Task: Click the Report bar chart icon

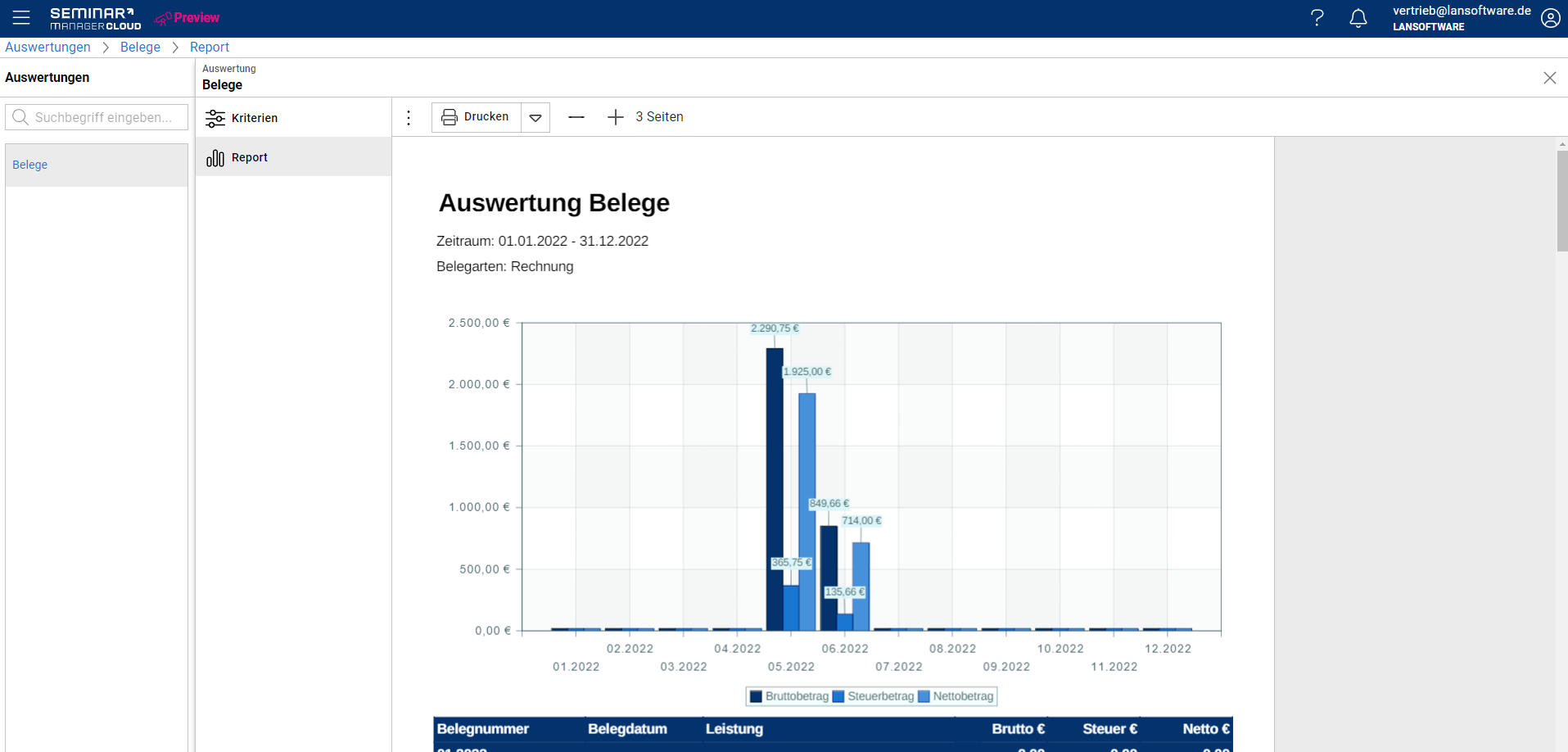Action: (x=215, y=157)
